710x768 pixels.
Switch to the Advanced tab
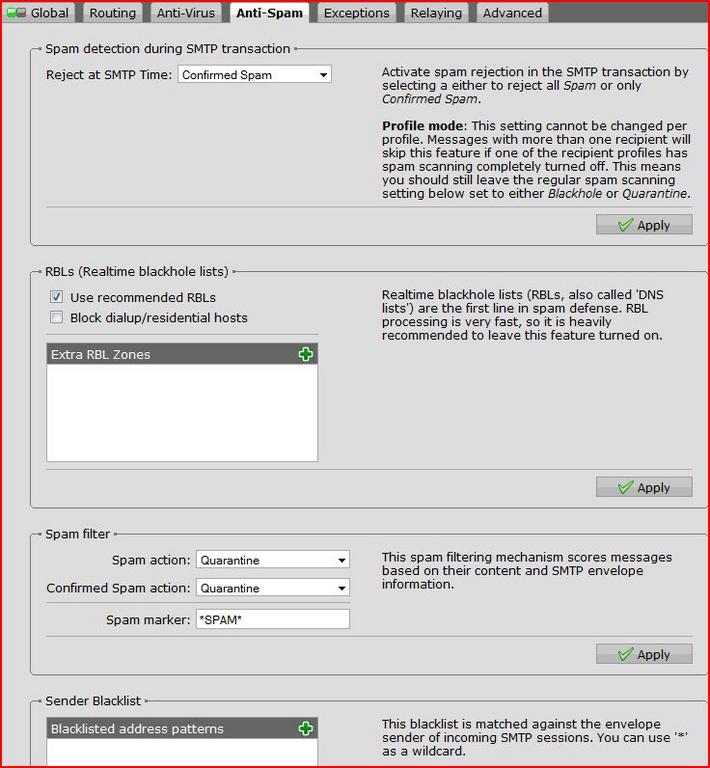pos(512,13)
